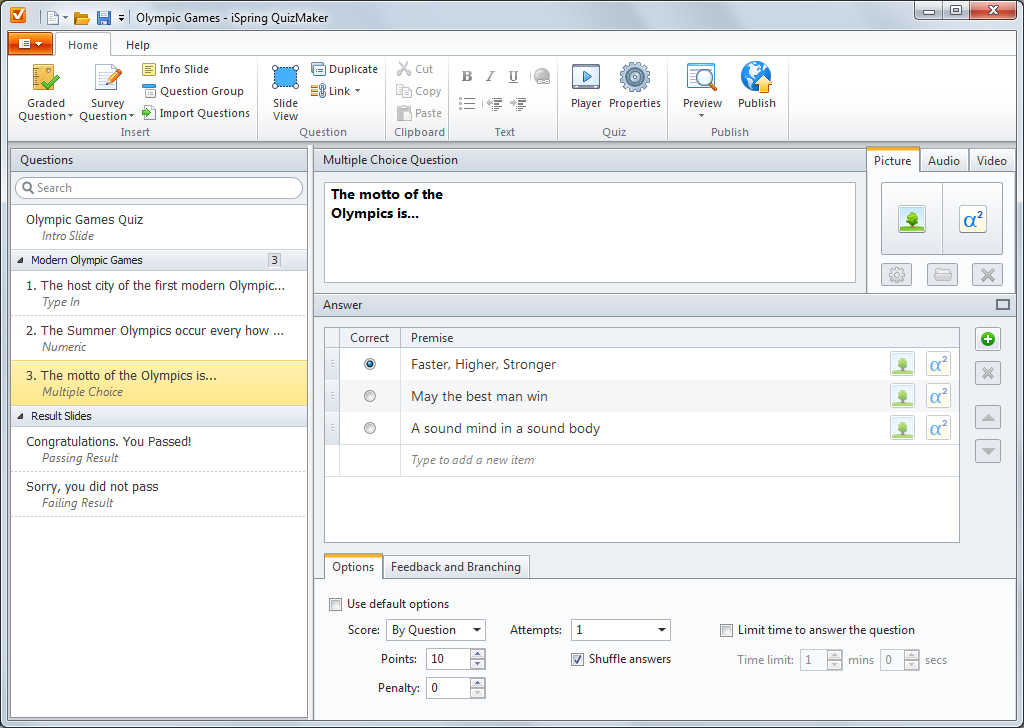Open quiz Properties
The width and height of the screenshot is (1024, 728).
pos(635,86)
